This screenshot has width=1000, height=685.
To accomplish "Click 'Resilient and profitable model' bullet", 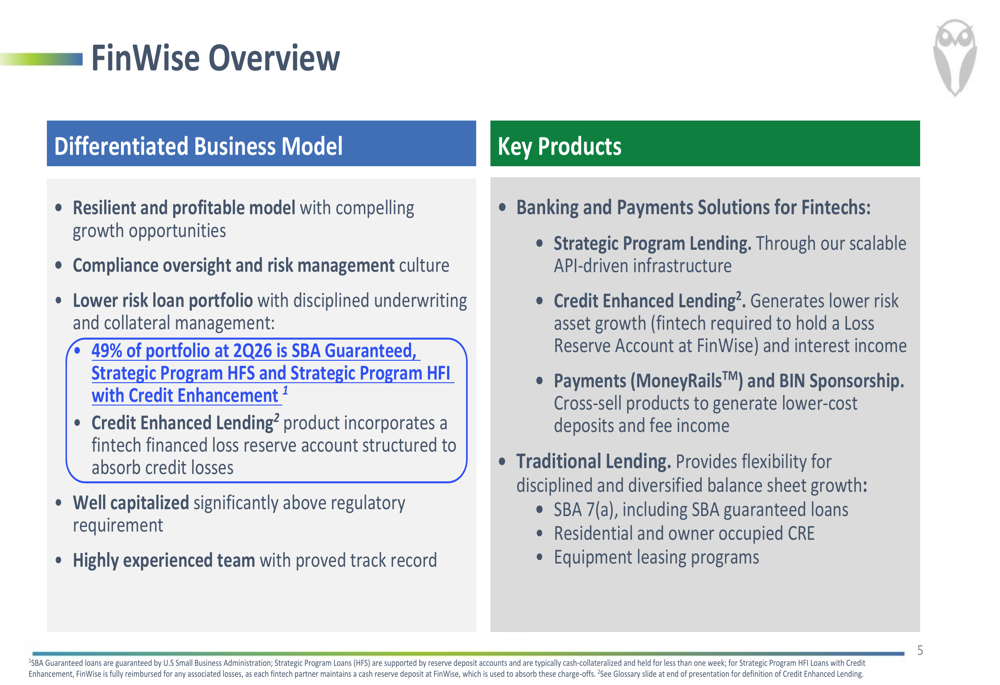I will click(243, 219).
